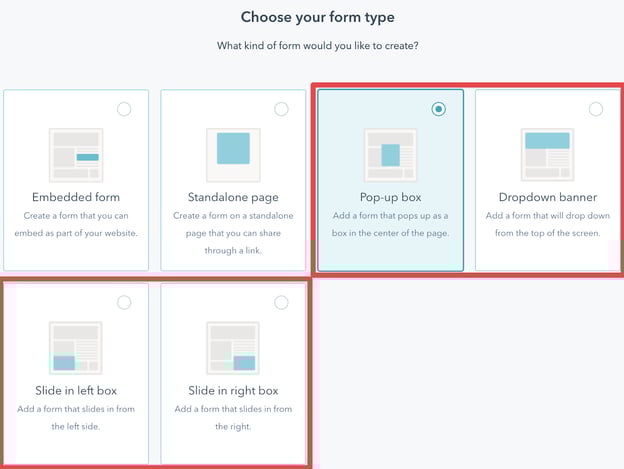This screenshot has height=469, width=624.
Task: Select the Standalone page radio button
Action: click(281, 109)
